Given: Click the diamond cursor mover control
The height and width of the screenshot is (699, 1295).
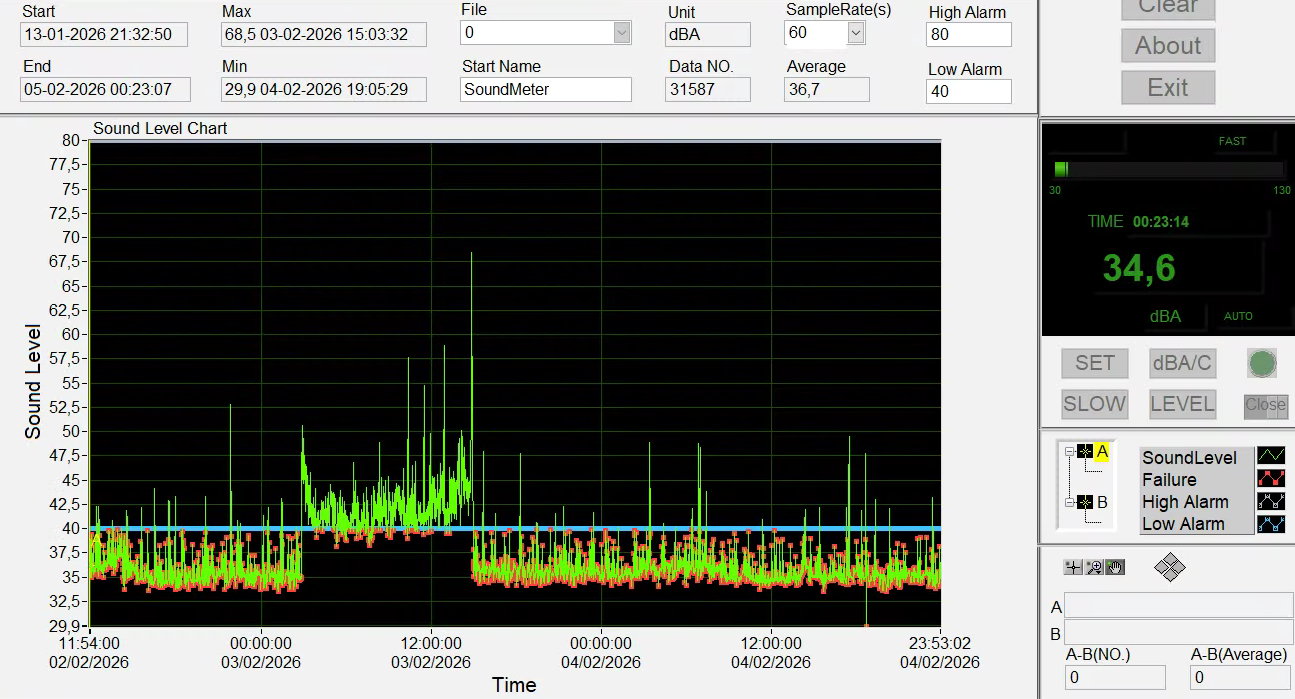Looking at the screenshot, I should (x=1169, y=568).
